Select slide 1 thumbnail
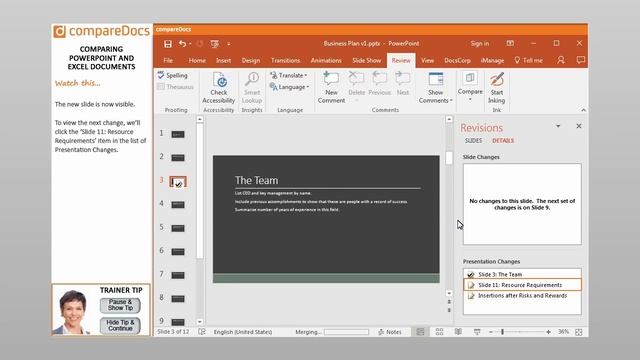 (x=178, y=134)
